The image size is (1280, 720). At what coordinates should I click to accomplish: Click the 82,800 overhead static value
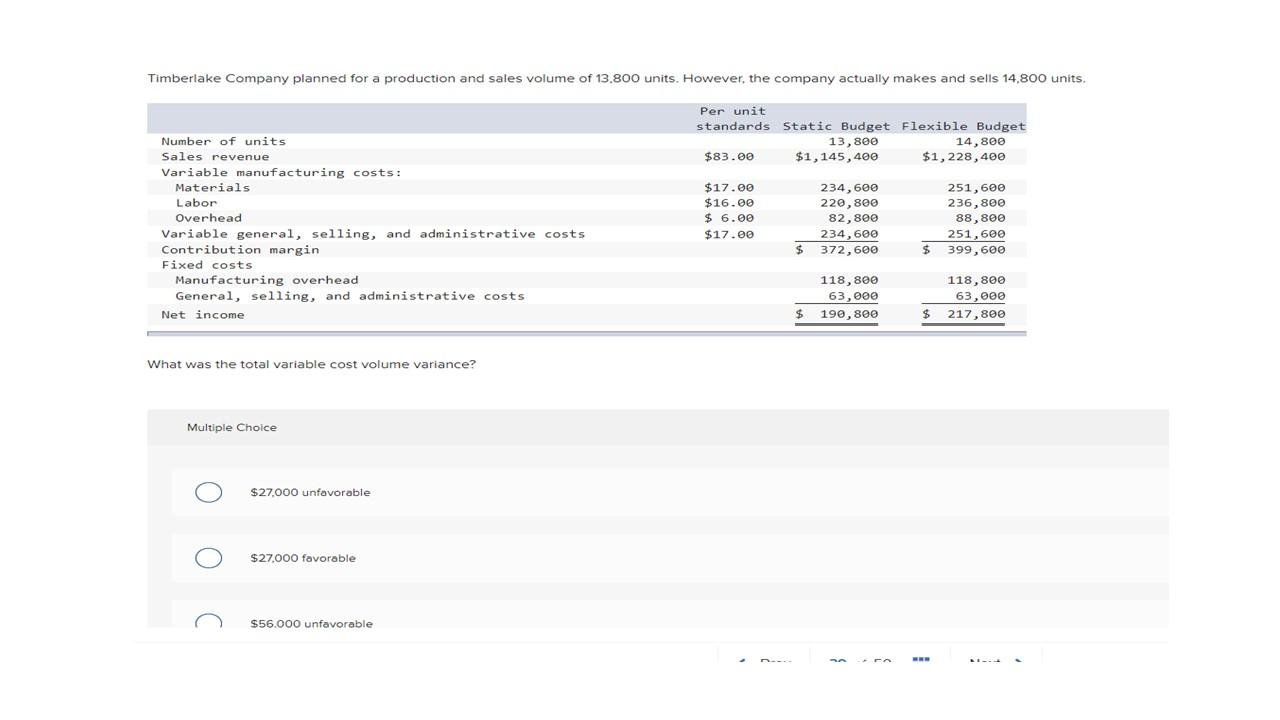[853, 218]
